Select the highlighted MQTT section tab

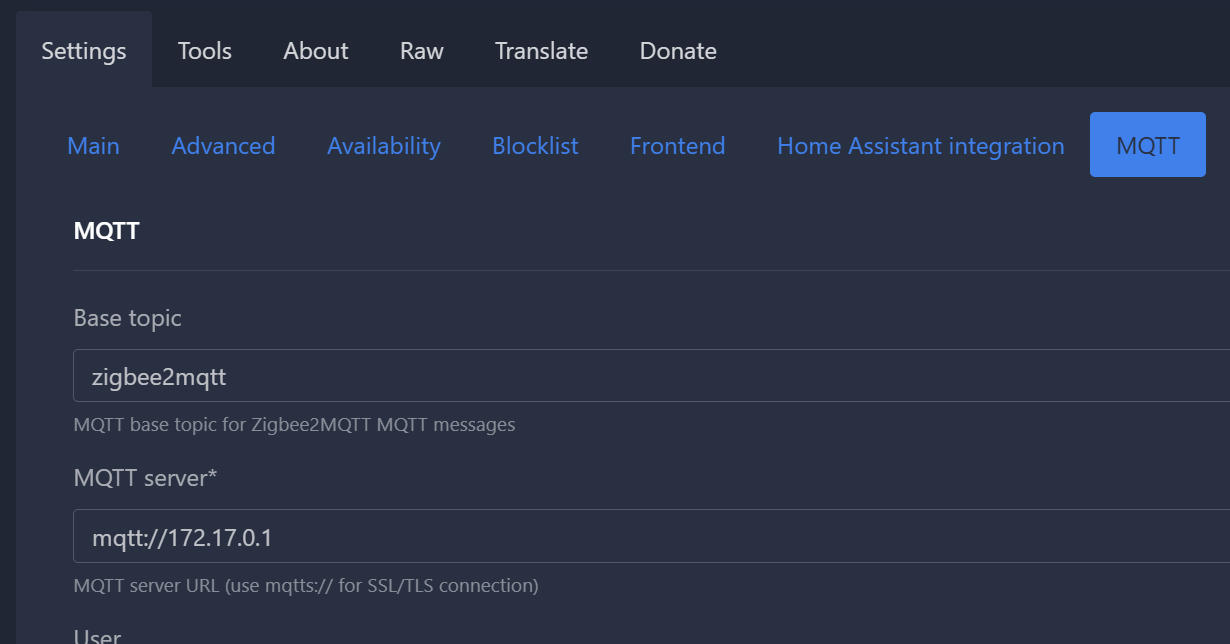tap(1148, 145)
